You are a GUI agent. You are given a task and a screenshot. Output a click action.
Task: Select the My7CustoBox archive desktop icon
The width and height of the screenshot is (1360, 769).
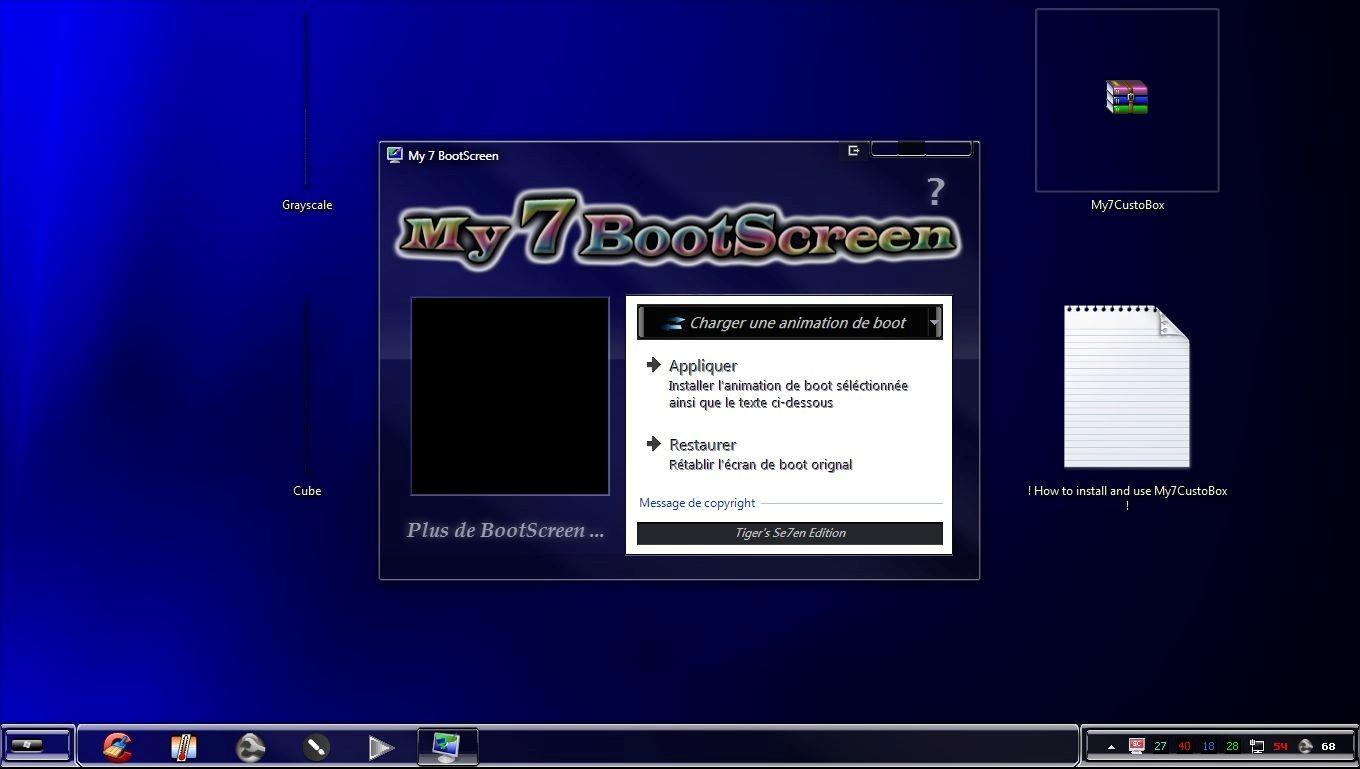tap(1127, 98)
